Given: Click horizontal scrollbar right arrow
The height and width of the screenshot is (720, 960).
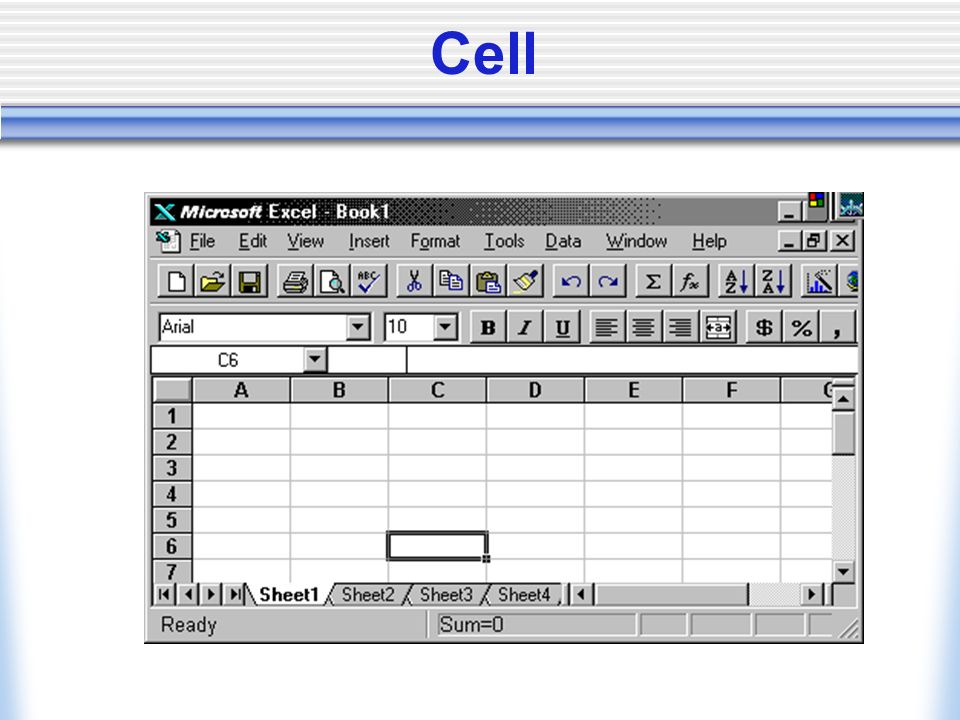Looking at the screenshot, I should click(812, 594).
